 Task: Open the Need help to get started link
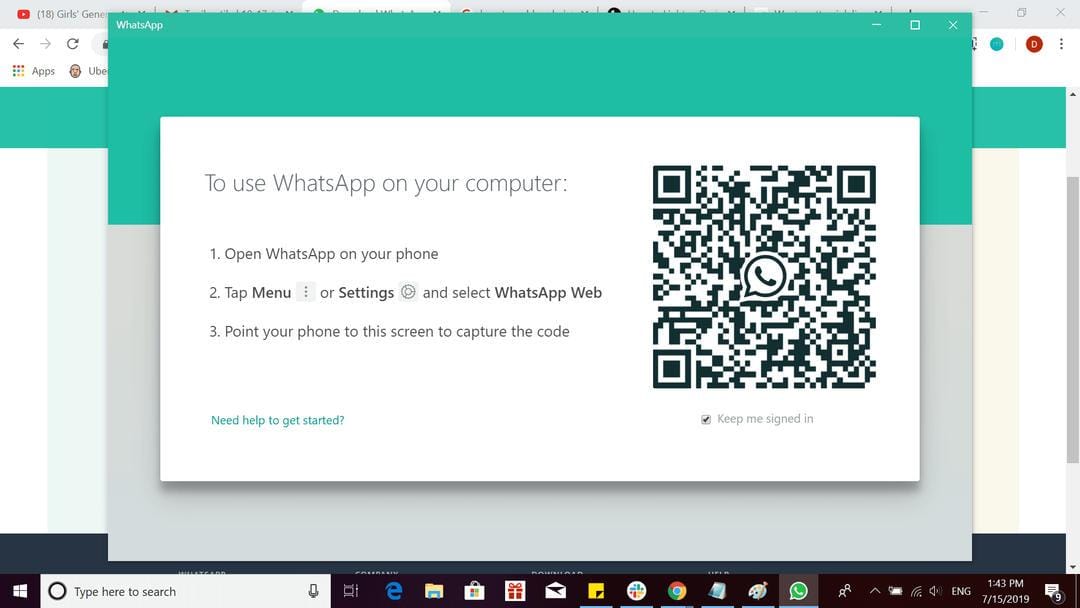coord(277,421)
